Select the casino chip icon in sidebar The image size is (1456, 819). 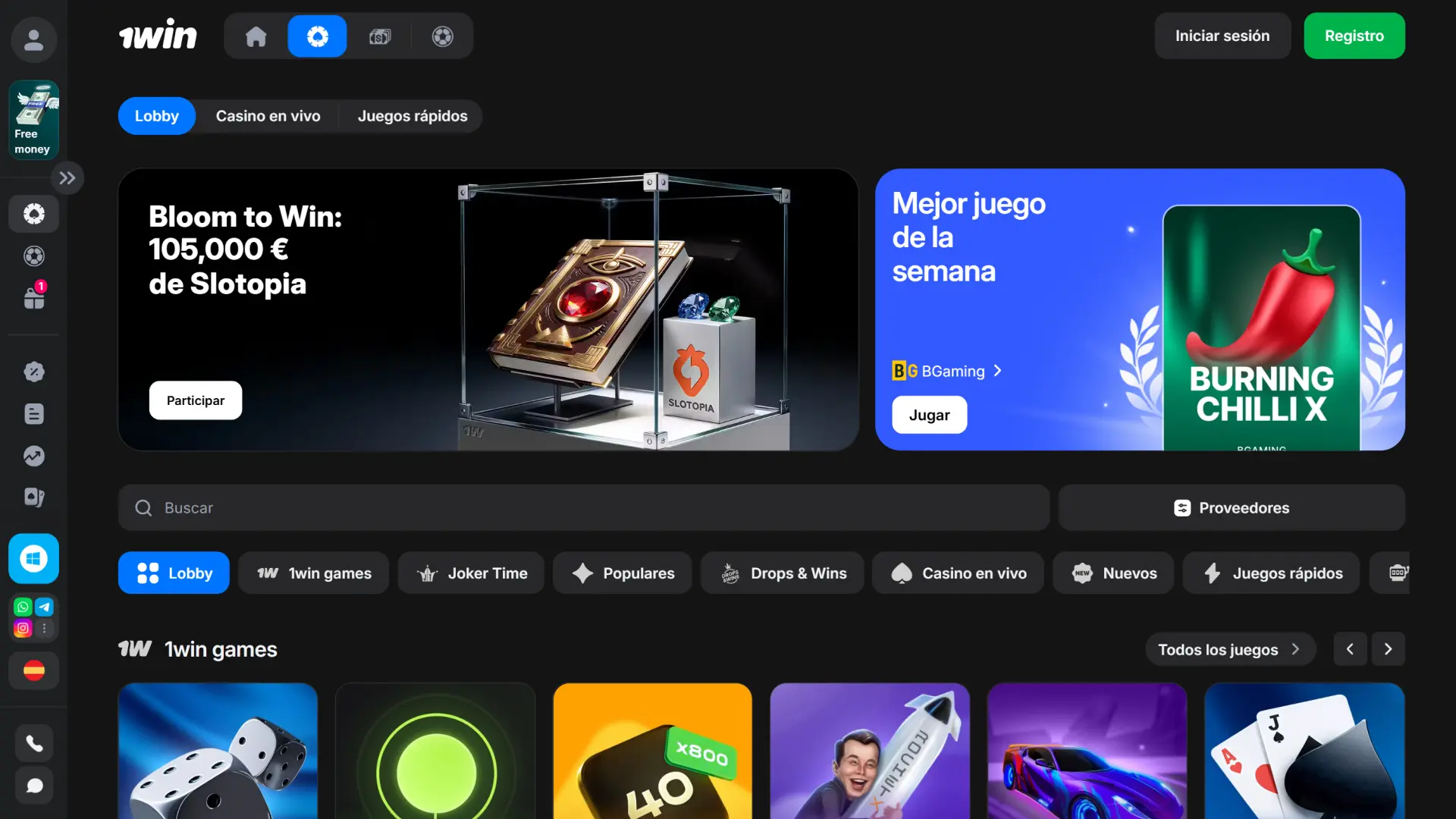[x=33, y=214]
